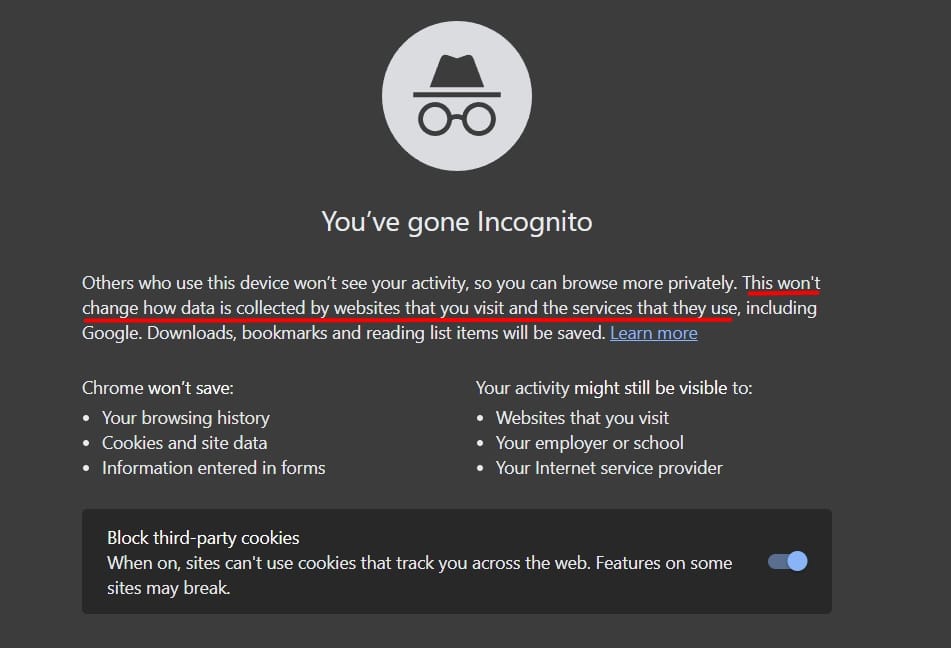Click the blue toggle switch knob
Screen dimensions: 951x648
796,561
